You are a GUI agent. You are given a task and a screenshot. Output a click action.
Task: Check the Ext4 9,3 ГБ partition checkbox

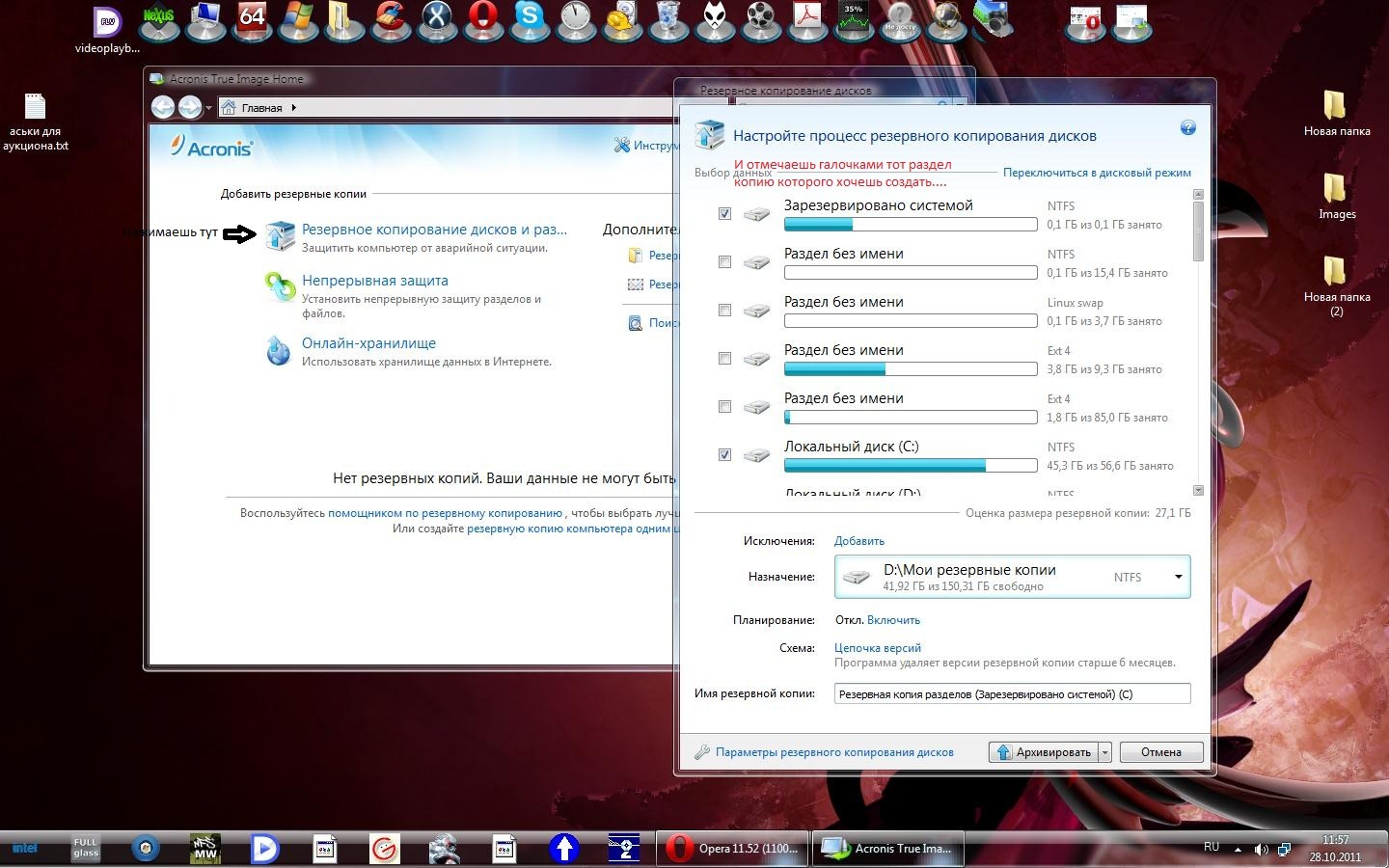tap(724, 358)
